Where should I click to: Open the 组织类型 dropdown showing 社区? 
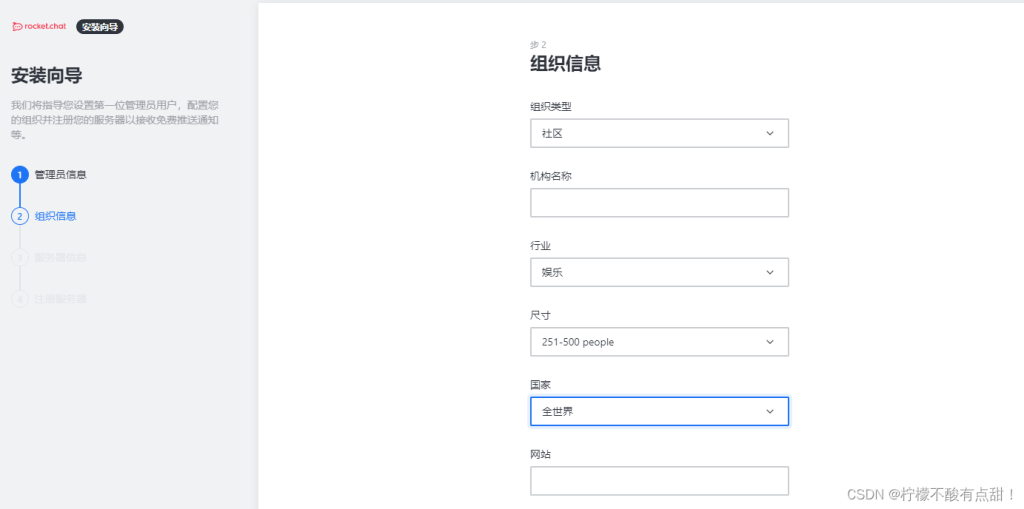tap(660, 133)
